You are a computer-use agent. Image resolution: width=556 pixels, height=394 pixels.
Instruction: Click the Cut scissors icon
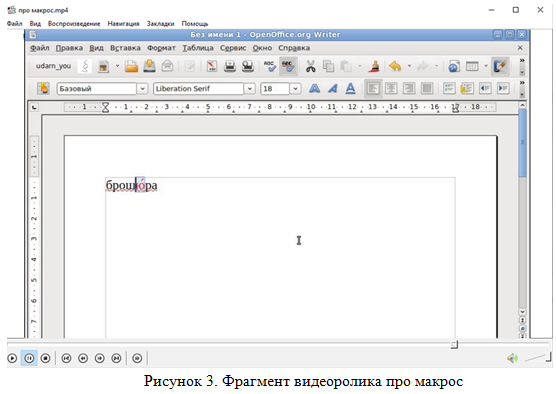[311, 66]
